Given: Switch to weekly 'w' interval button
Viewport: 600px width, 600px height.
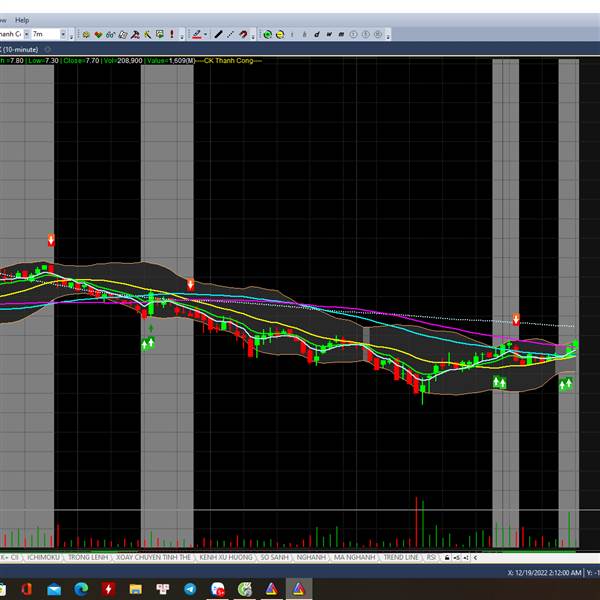Looking at the screenshot, I should click(x=329, y=34).
